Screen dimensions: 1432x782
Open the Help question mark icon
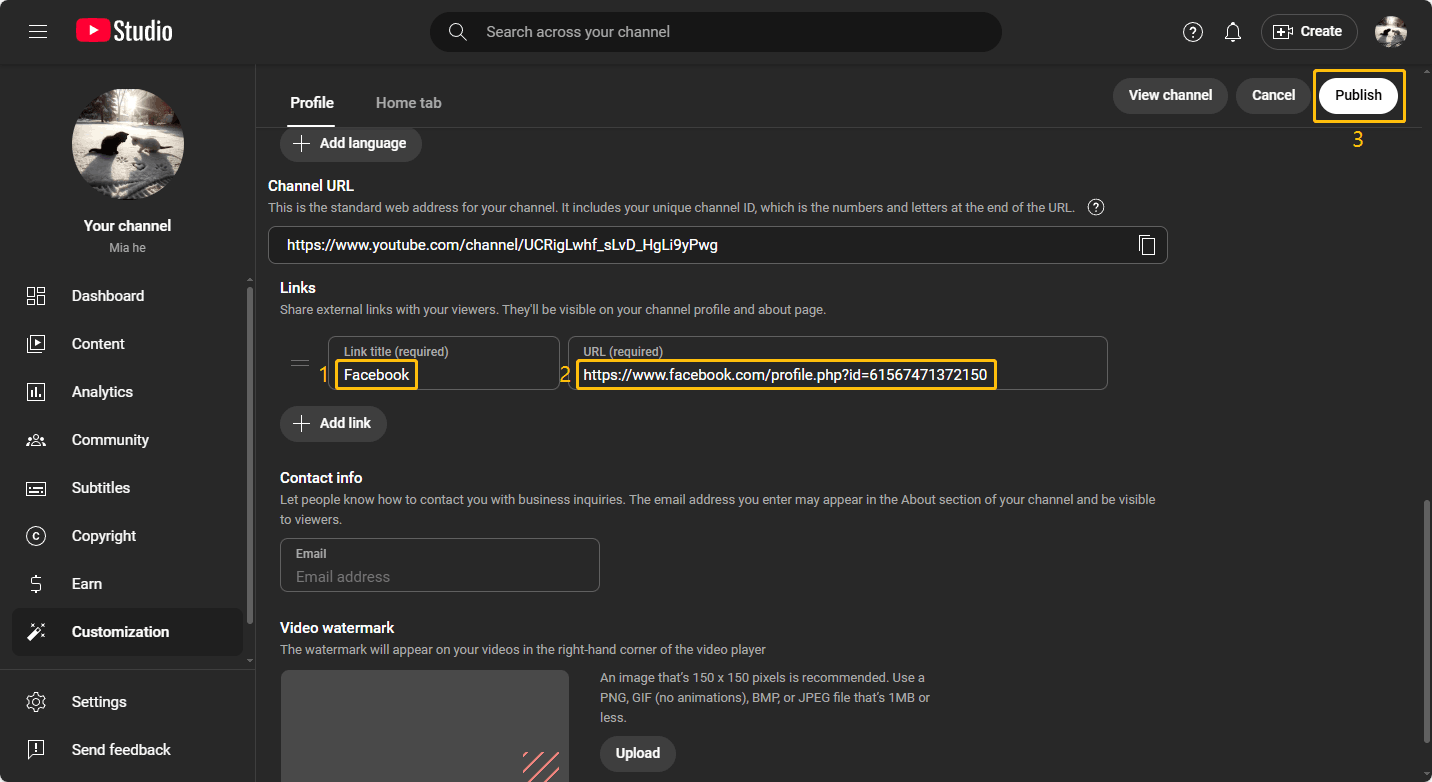point(1192,32)
